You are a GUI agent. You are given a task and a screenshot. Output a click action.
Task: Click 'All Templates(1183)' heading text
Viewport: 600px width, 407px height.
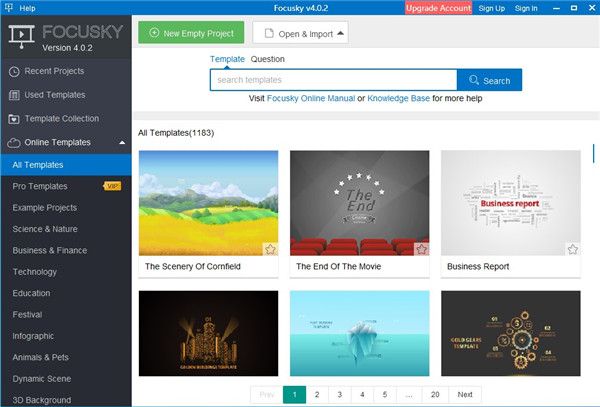tap(176, 133)
